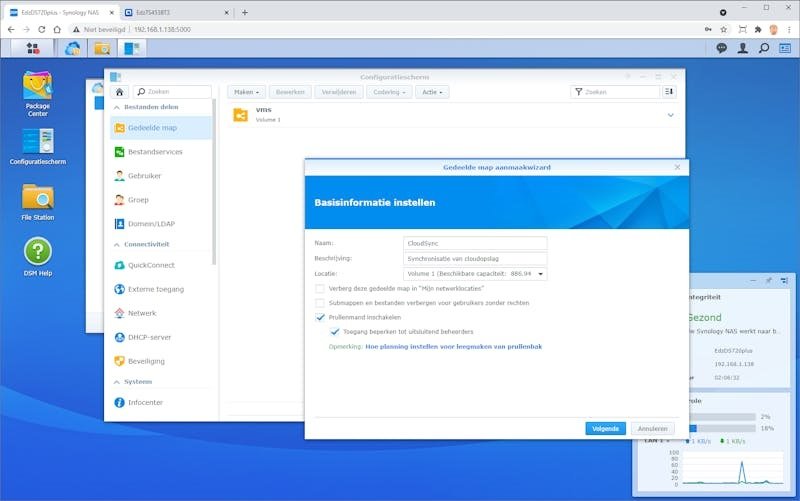Open DSM Help desktop icon
Viewport: 800px width, 501px height.
pos(38,257)
